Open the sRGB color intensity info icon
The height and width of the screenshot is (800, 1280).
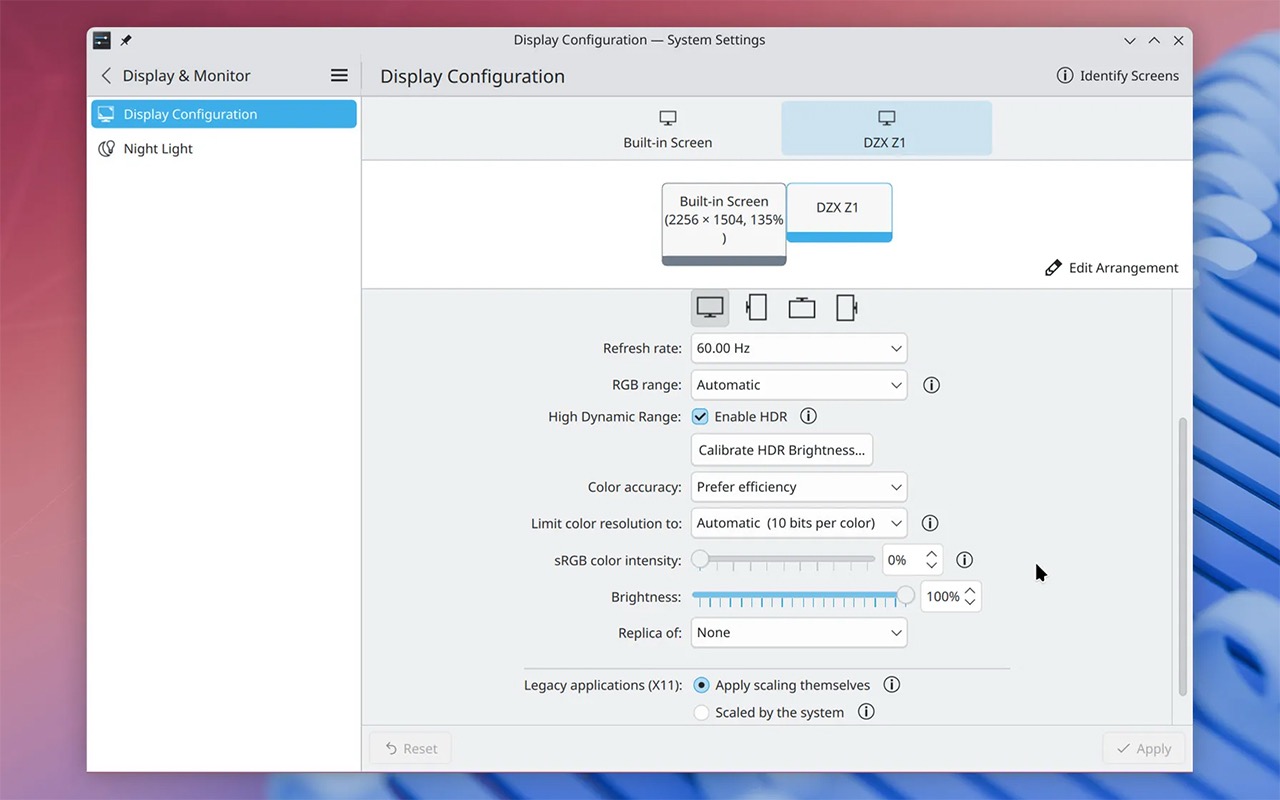click(x=964, y=560)
